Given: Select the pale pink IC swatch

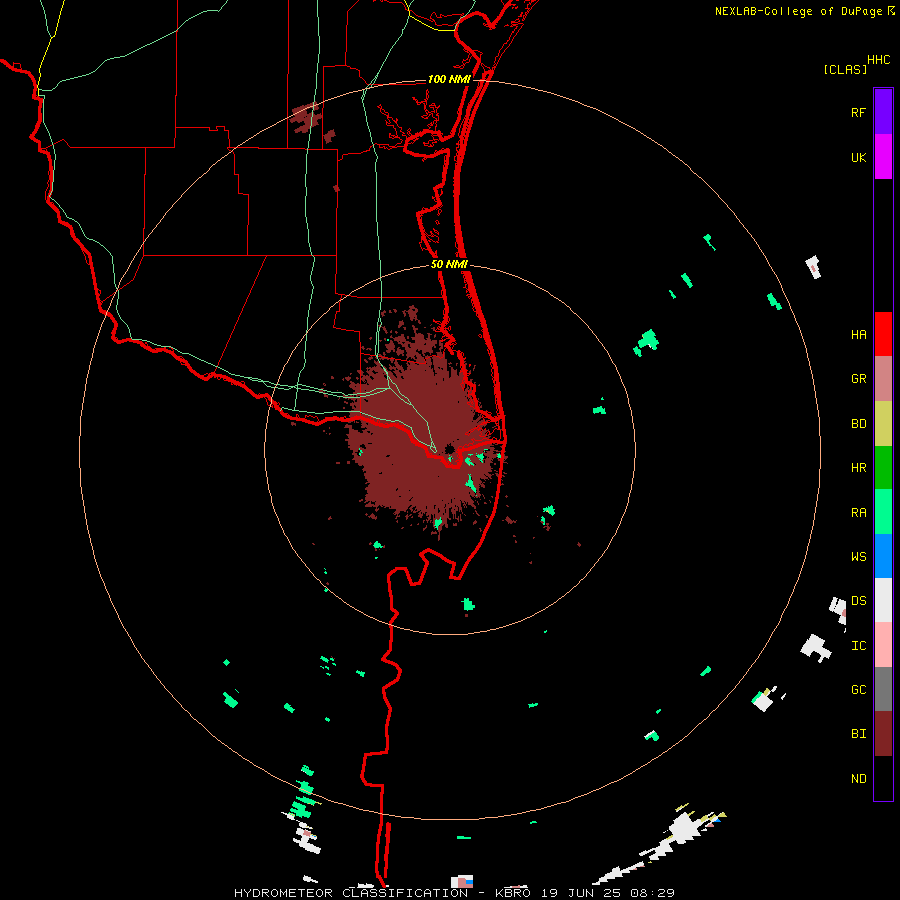Looking at the screenshot, I should [883, 645].
